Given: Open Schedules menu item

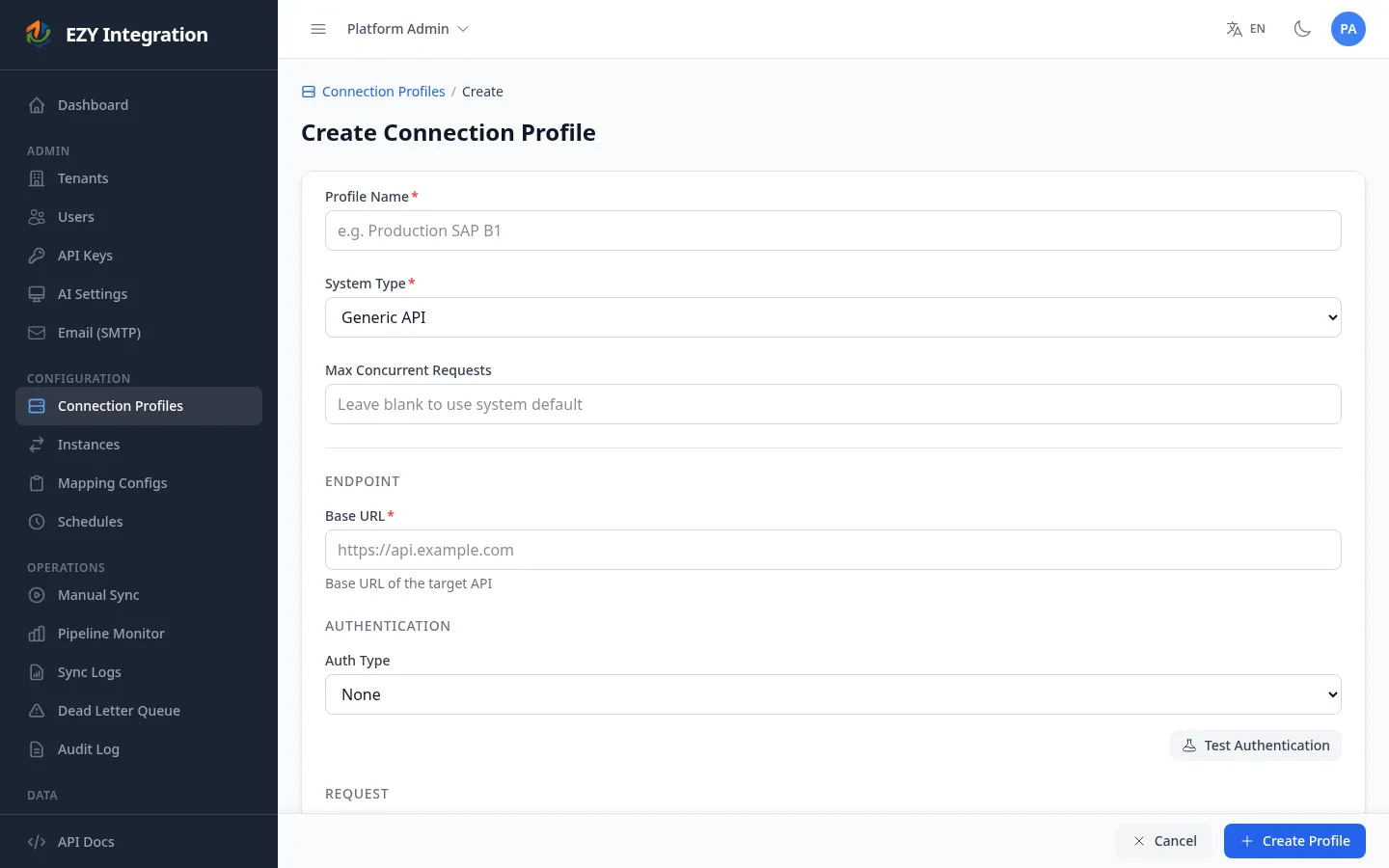Looking at the screenshot, I should 139,522.
